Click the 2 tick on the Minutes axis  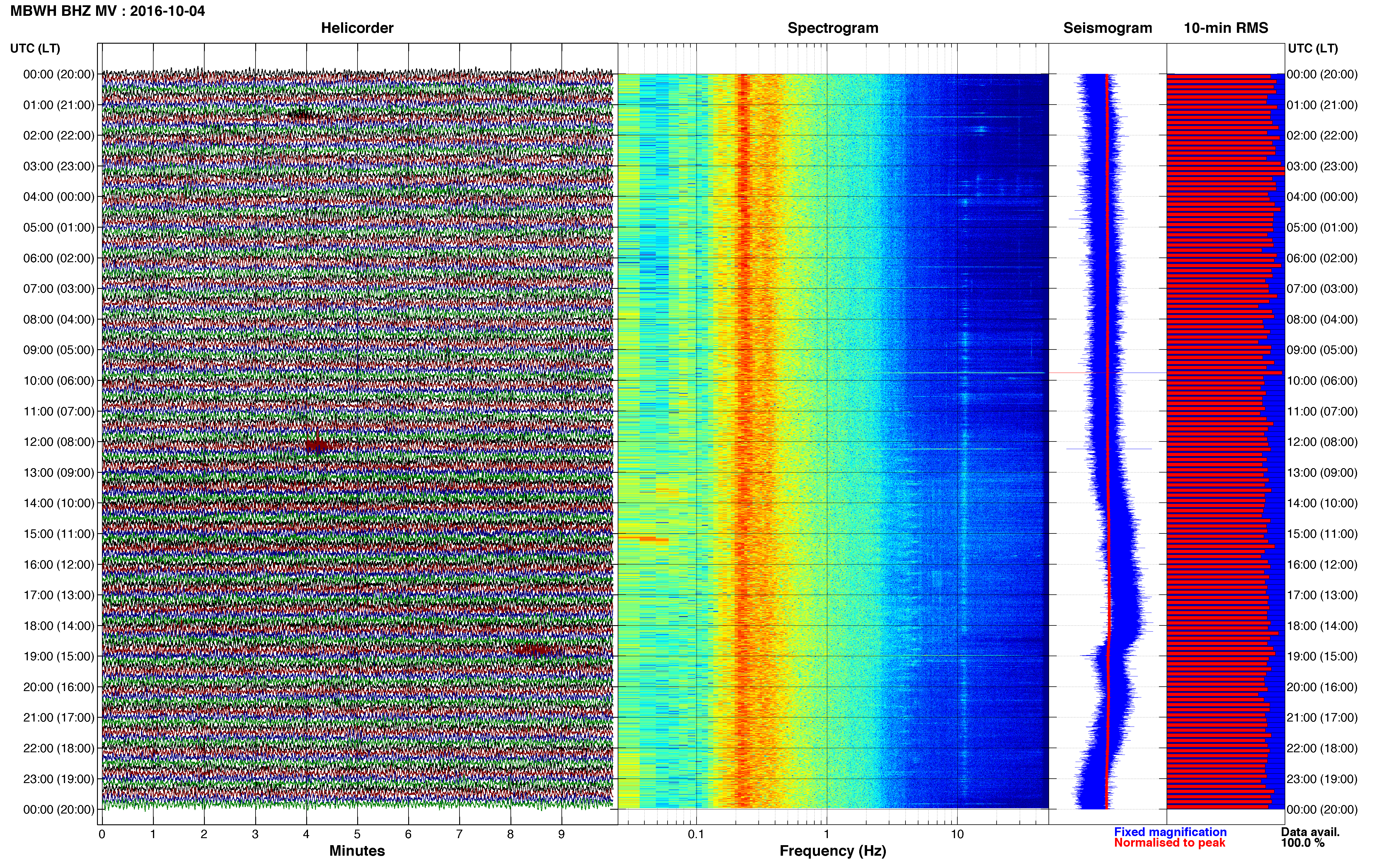coord(204,834)
